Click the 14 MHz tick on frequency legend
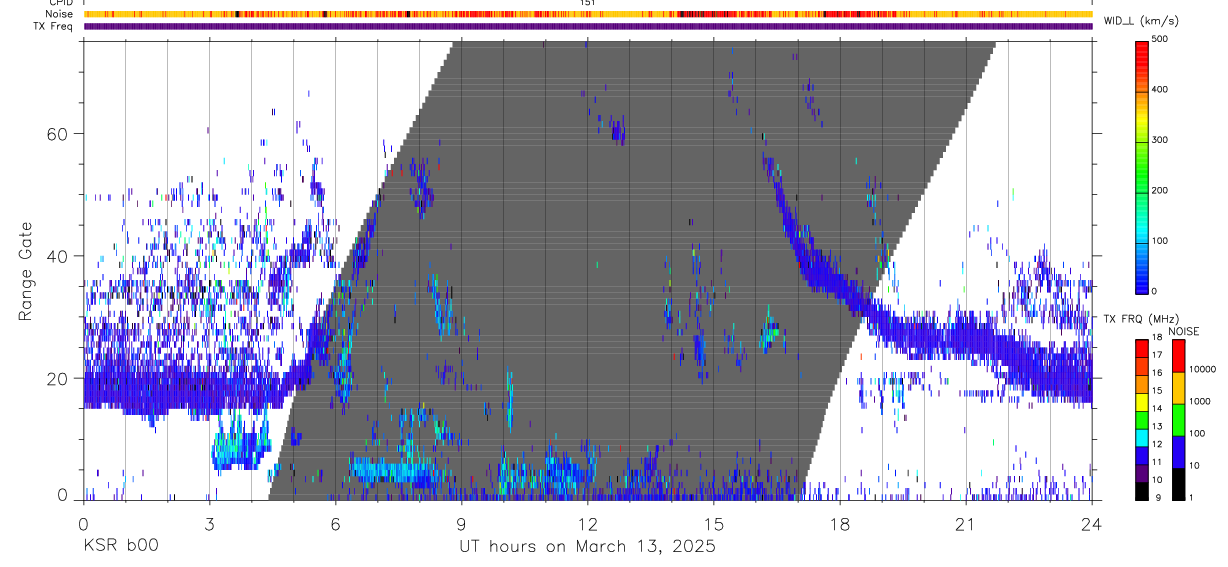1228x567 pixels. pyautogui.click(x=1158, y=408)
